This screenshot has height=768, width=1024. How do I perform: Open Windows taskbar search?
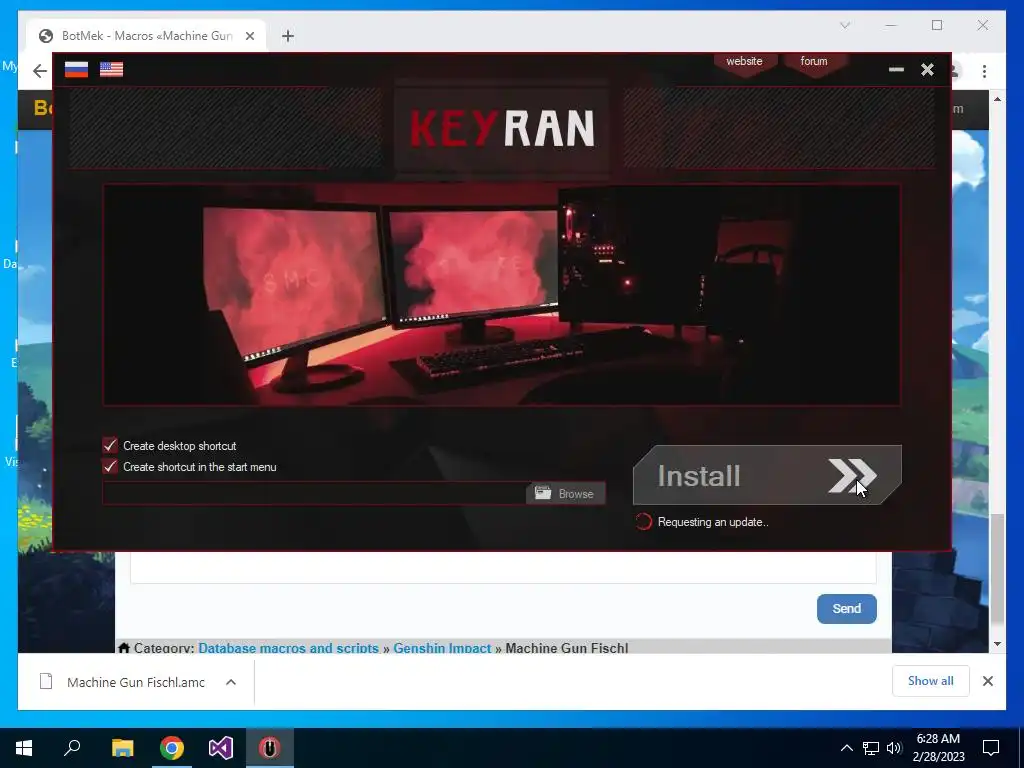tap(72, 748)
